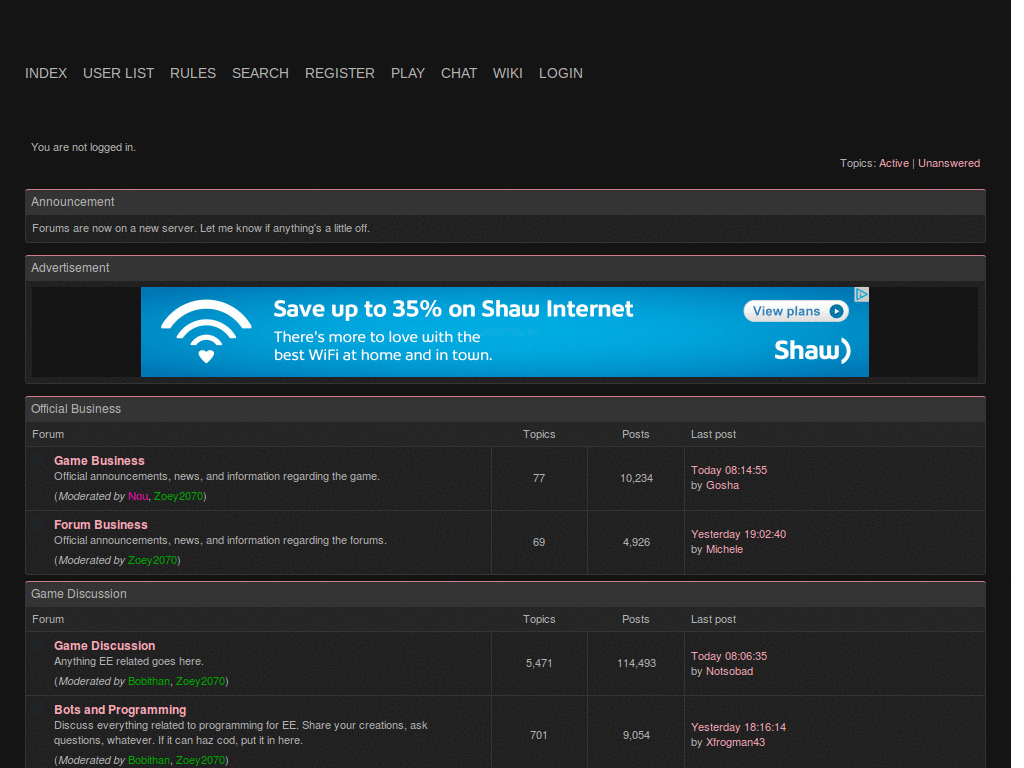View moderator Zoey2070's profile
The height and width of the screenshot is (768, 1024).
coord(179,496)
